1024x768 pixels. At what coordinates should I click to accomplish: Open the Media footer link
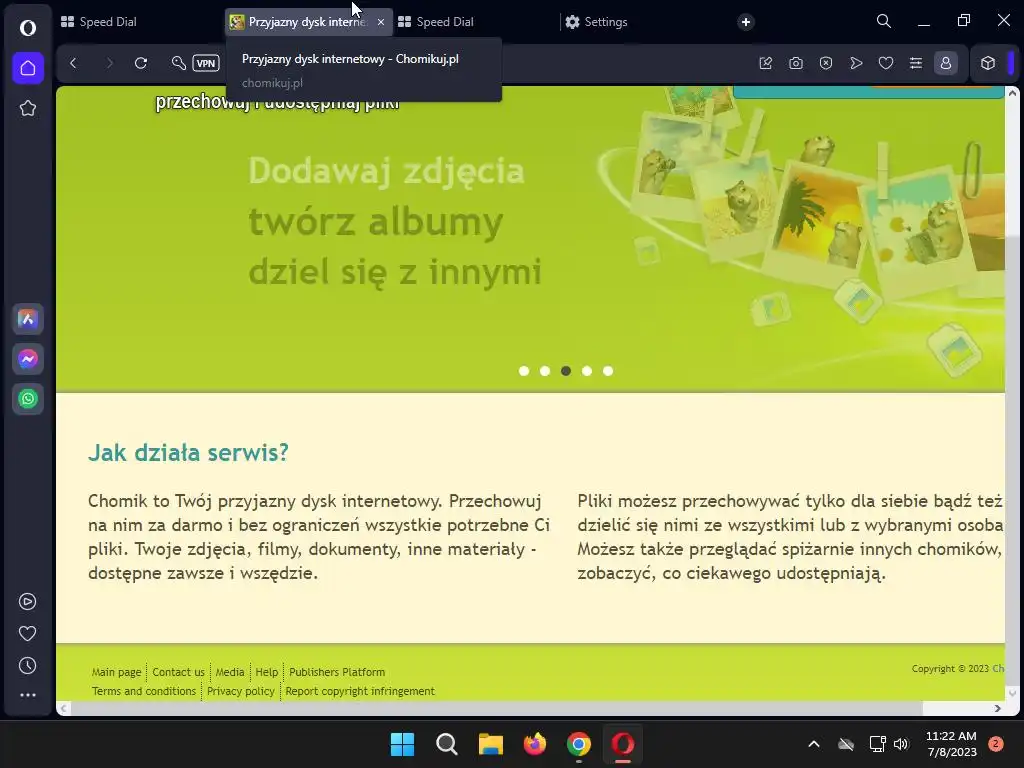[x=230, y=672]
